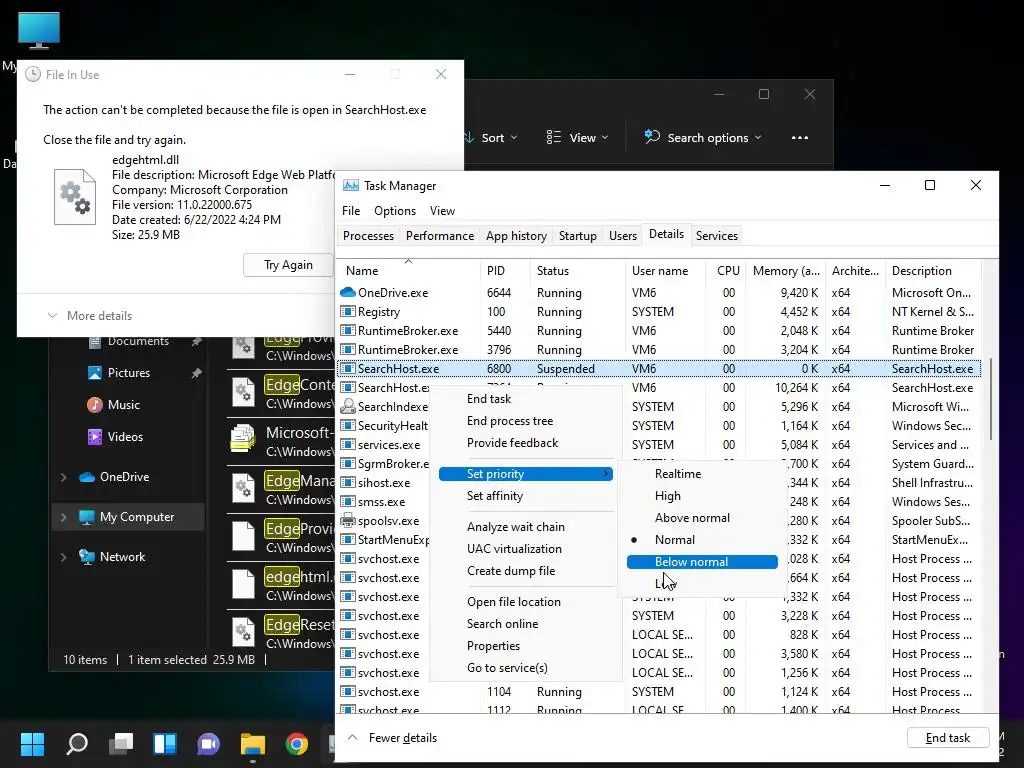The width and height of the screenshot is (1024, 768).
Task: Open the Options menu in Task Manager
Action: click(394, 211)
